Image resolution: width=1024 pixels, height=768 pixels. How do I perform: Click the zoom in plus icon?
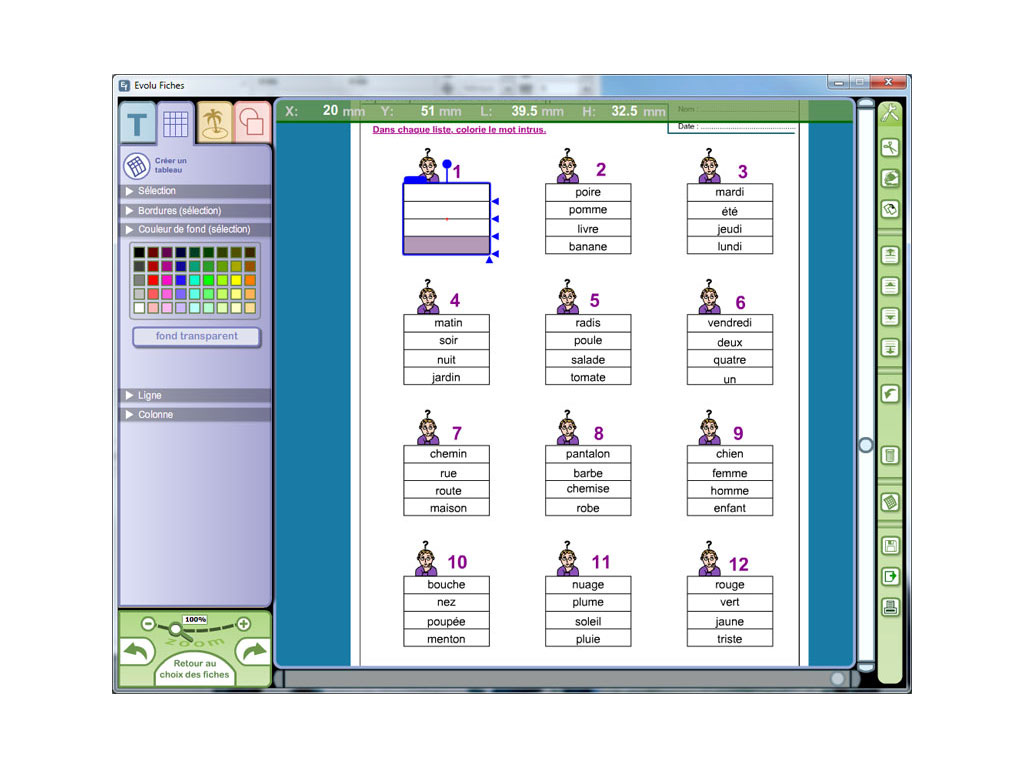pyautogui.click(x=243, y=624)
